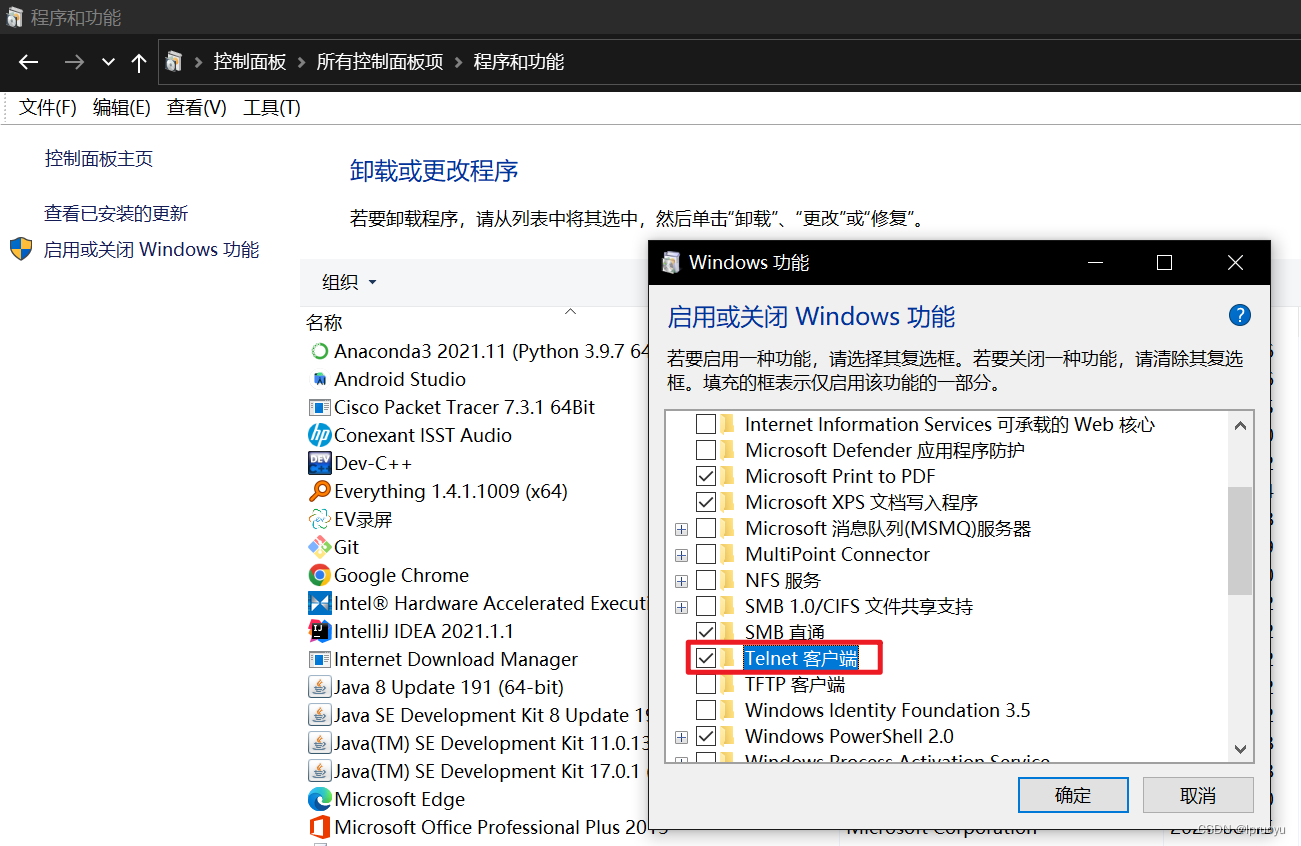Sort the list by 名称 column header
The width and height of the screenshot is (1301, 846).
324,322
